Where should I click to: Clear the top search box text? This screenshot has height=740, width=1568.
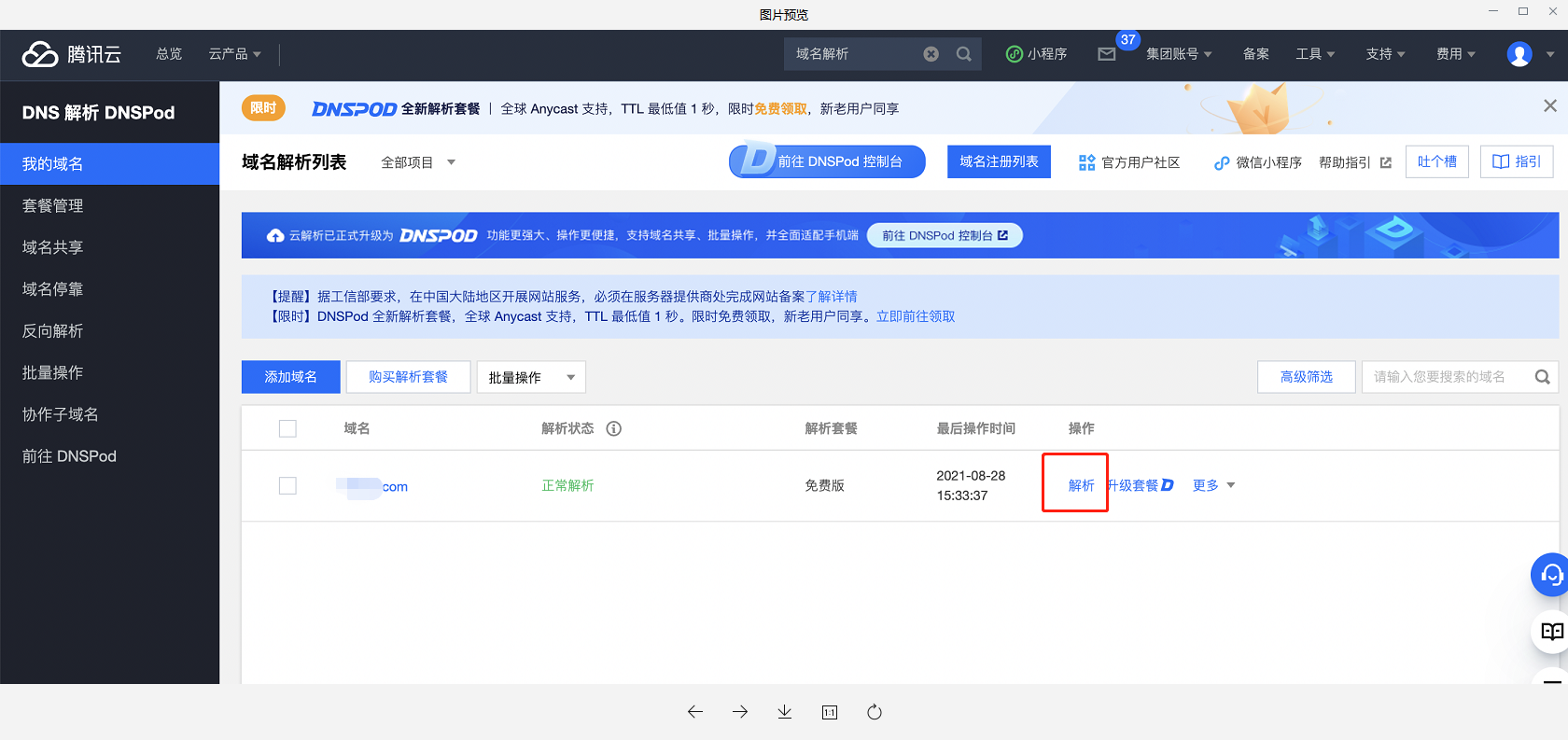click(931, 54)
